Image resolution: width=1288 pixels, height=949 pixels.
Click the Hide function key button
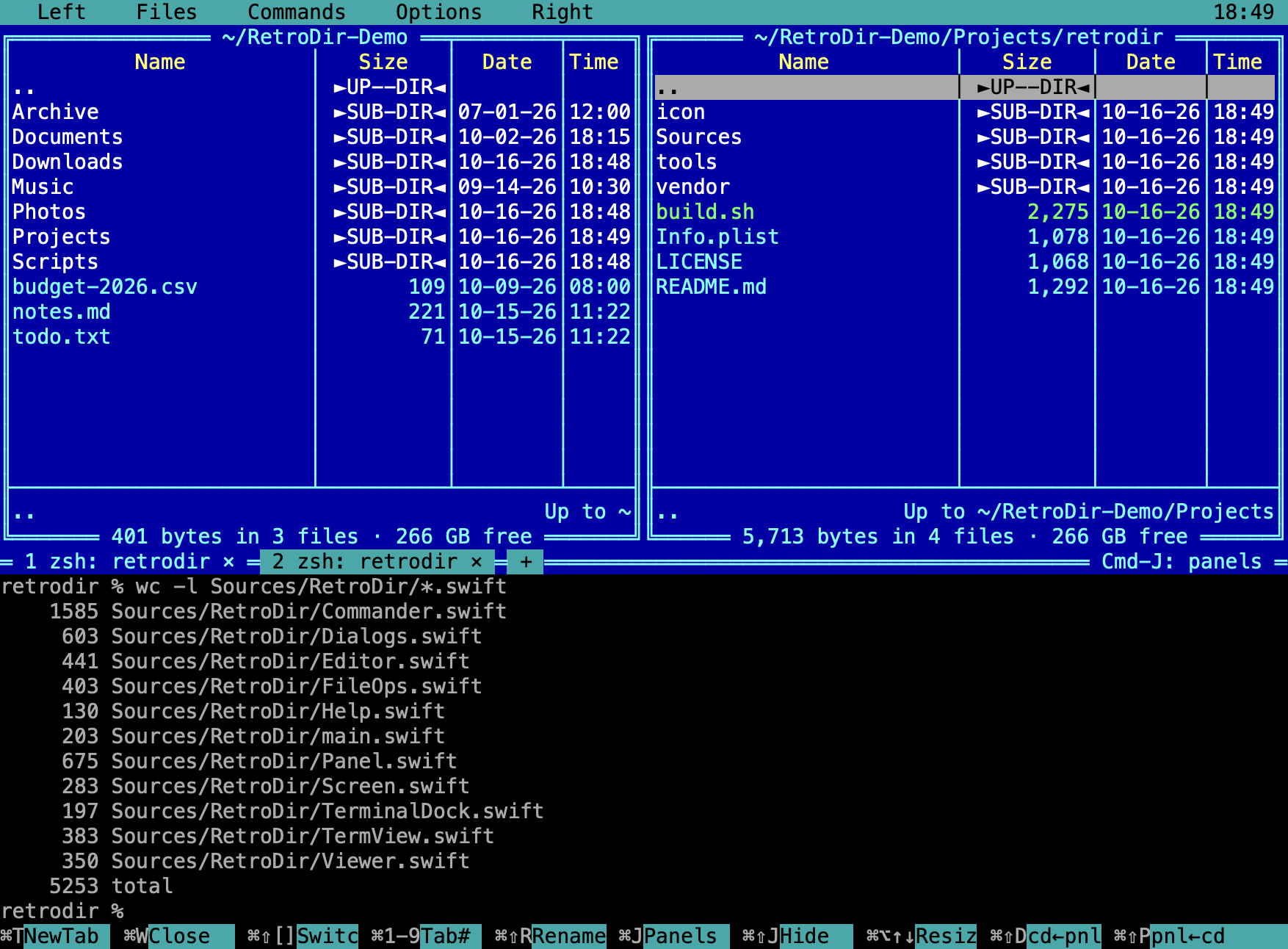[x=797, y=937]
